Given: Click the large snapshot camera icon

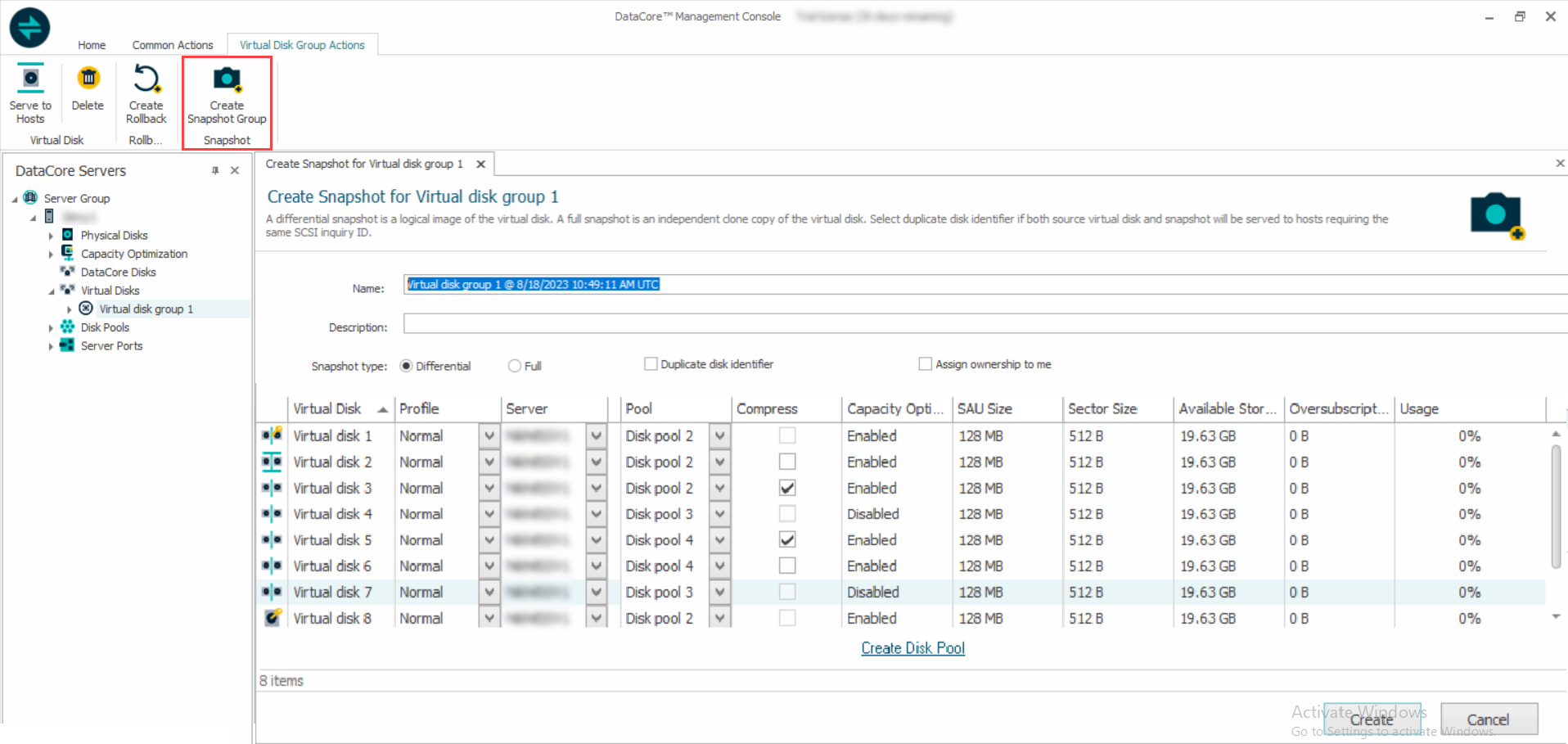Looking at the screenshot, I should (x=1497, y=216).
